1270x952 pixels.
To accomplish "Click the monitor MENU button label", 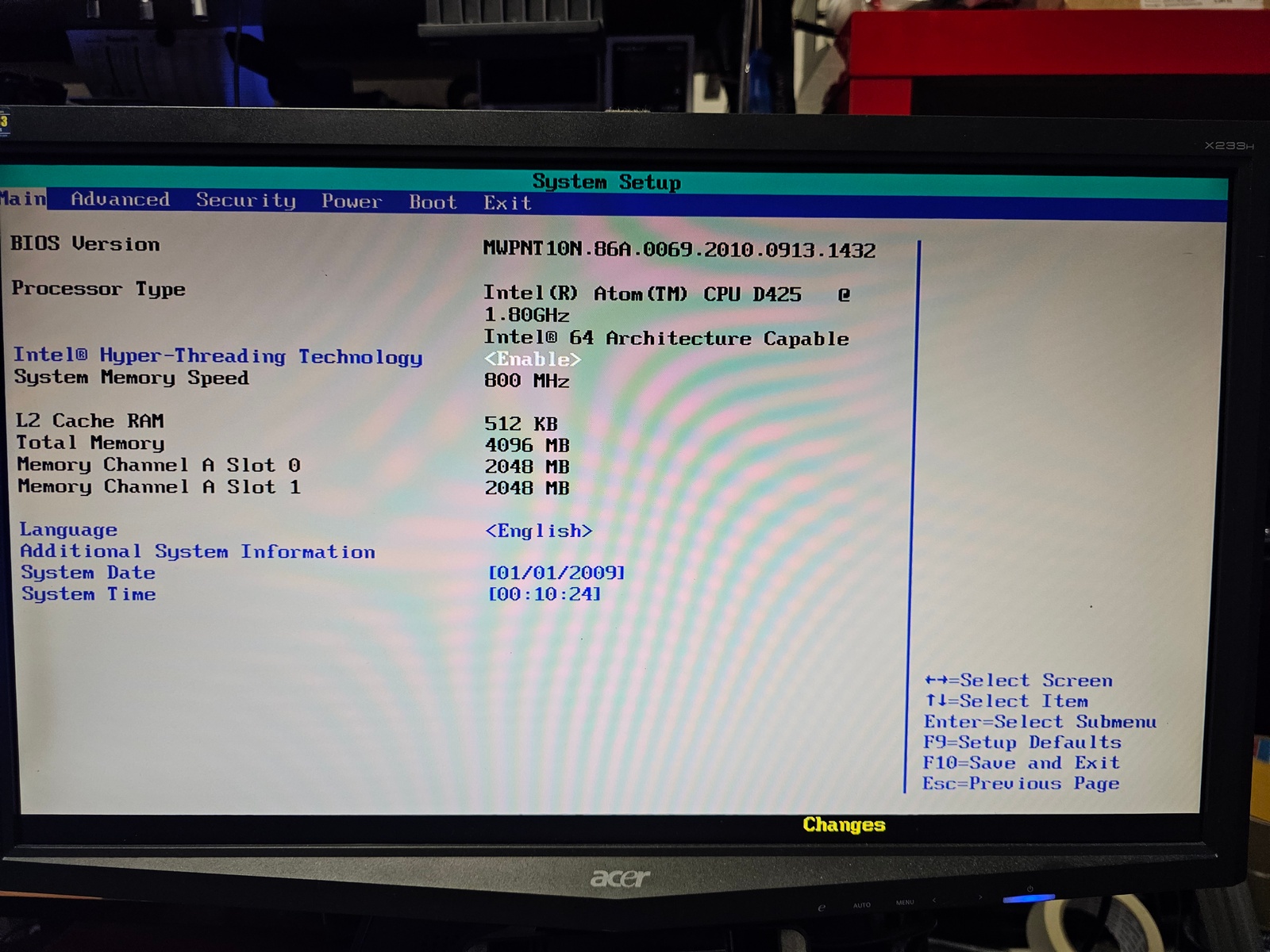I will (905, 903).
